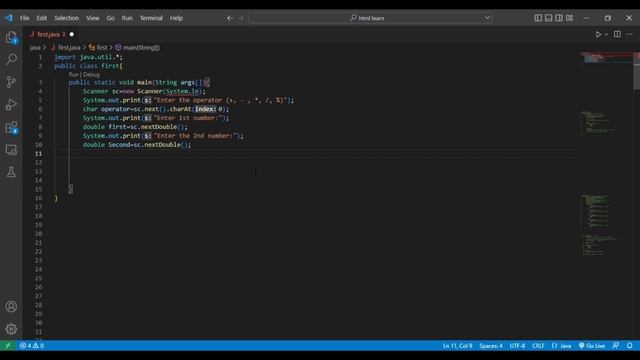Click the feedback icon in status bar
The image size is (640, 360).
point(616,346)
